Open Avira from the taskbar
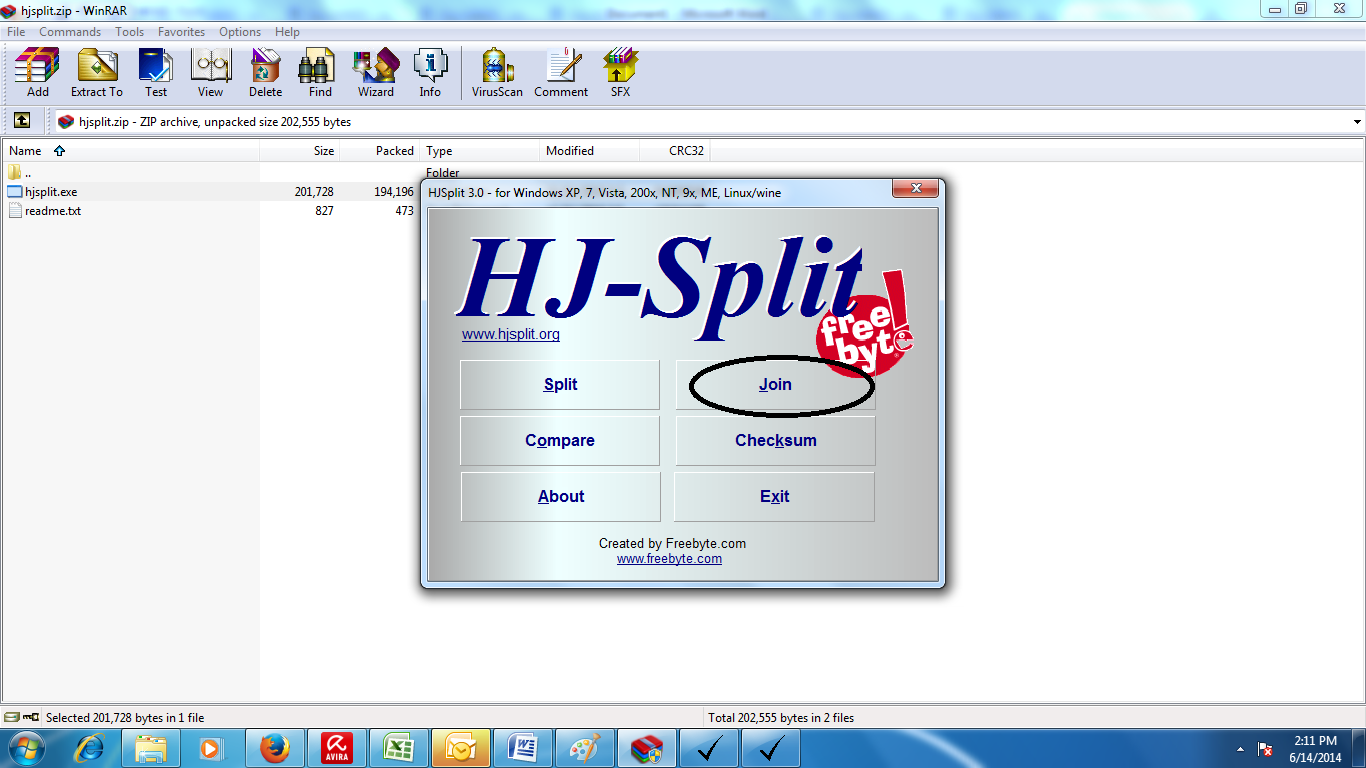The height and width of the screenshot is (768, 1366). coord(337,748)
